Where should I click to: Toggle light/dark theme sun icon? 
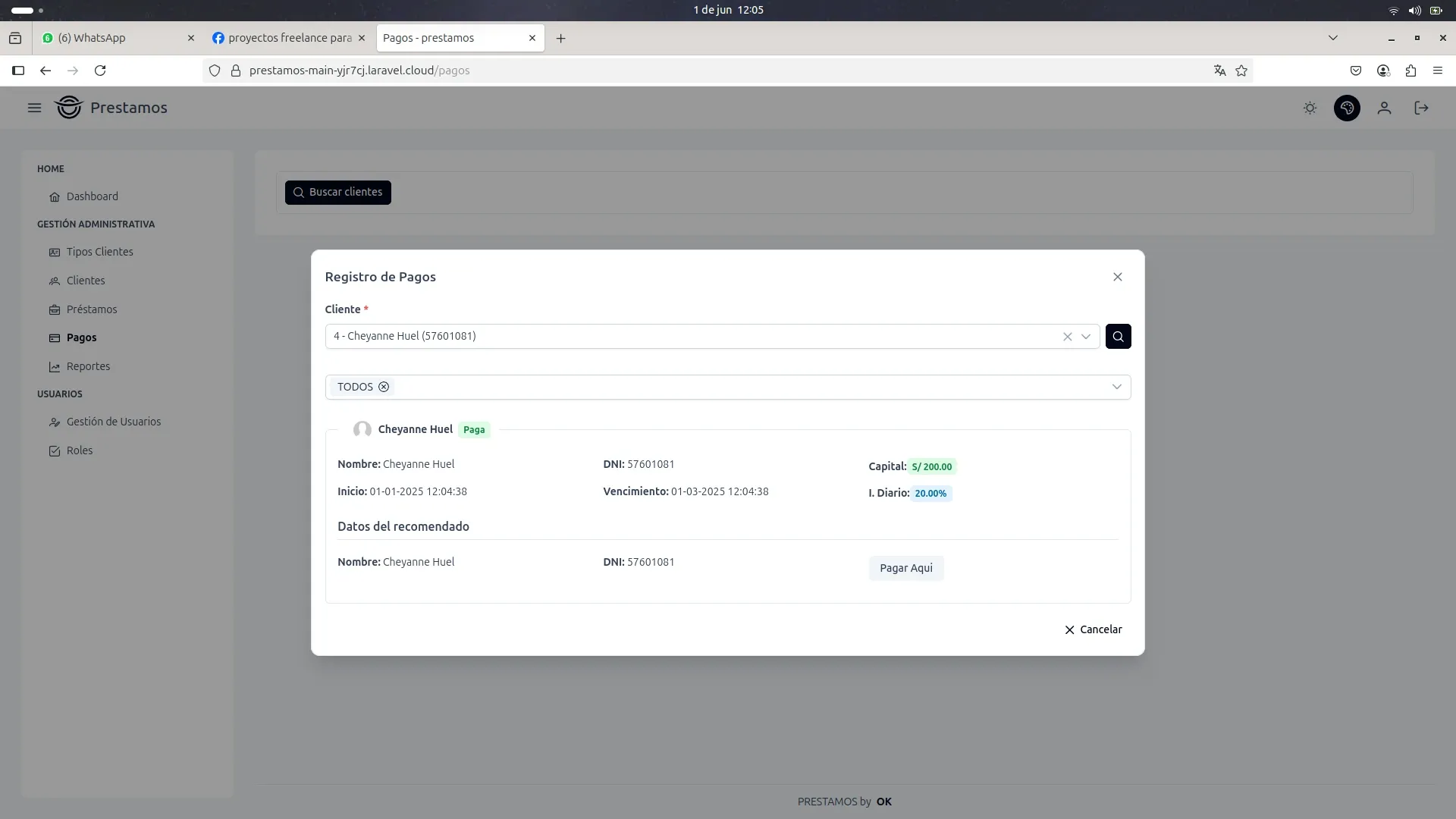(1310, 108)
